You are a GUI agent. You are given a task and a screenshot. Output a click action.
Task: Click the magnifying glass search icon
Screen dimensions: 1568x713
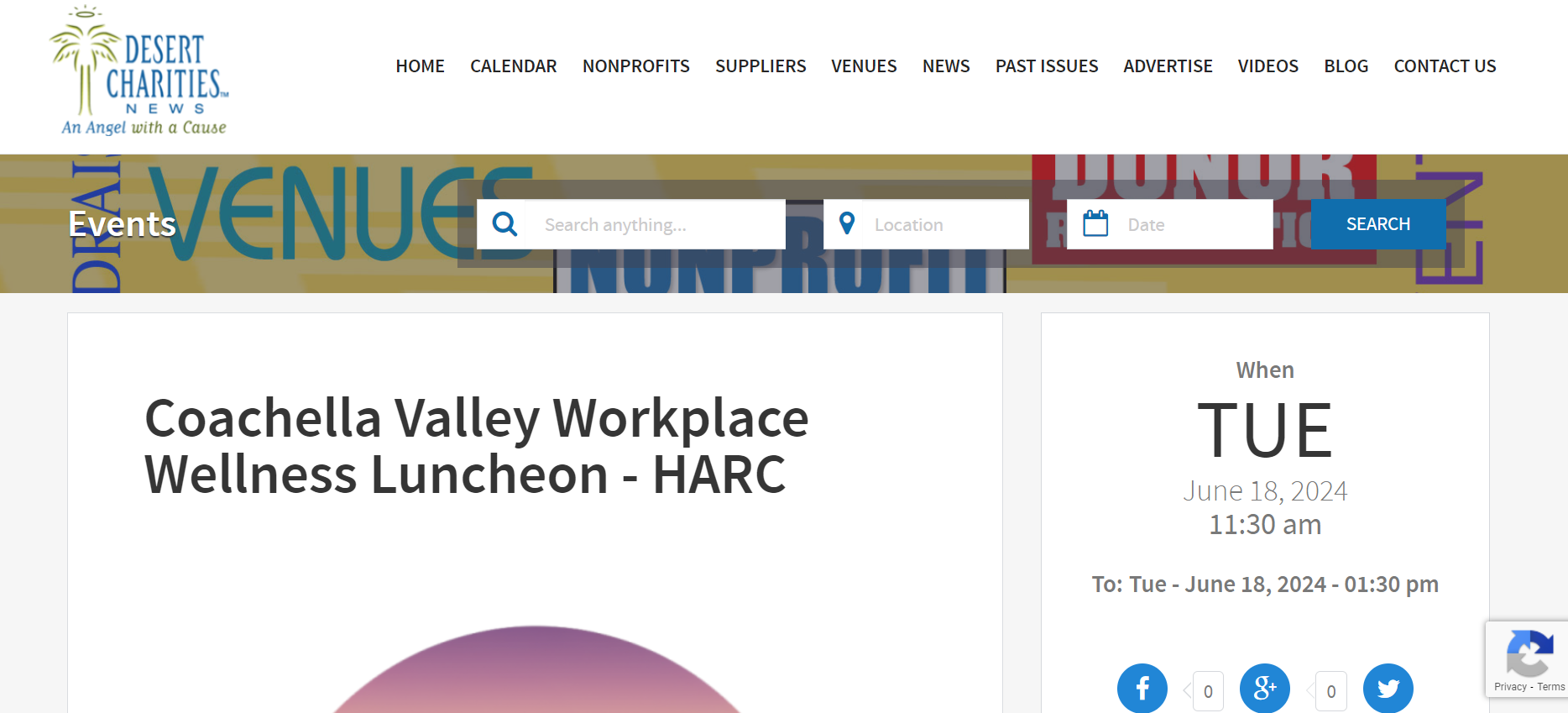[504, 224]
